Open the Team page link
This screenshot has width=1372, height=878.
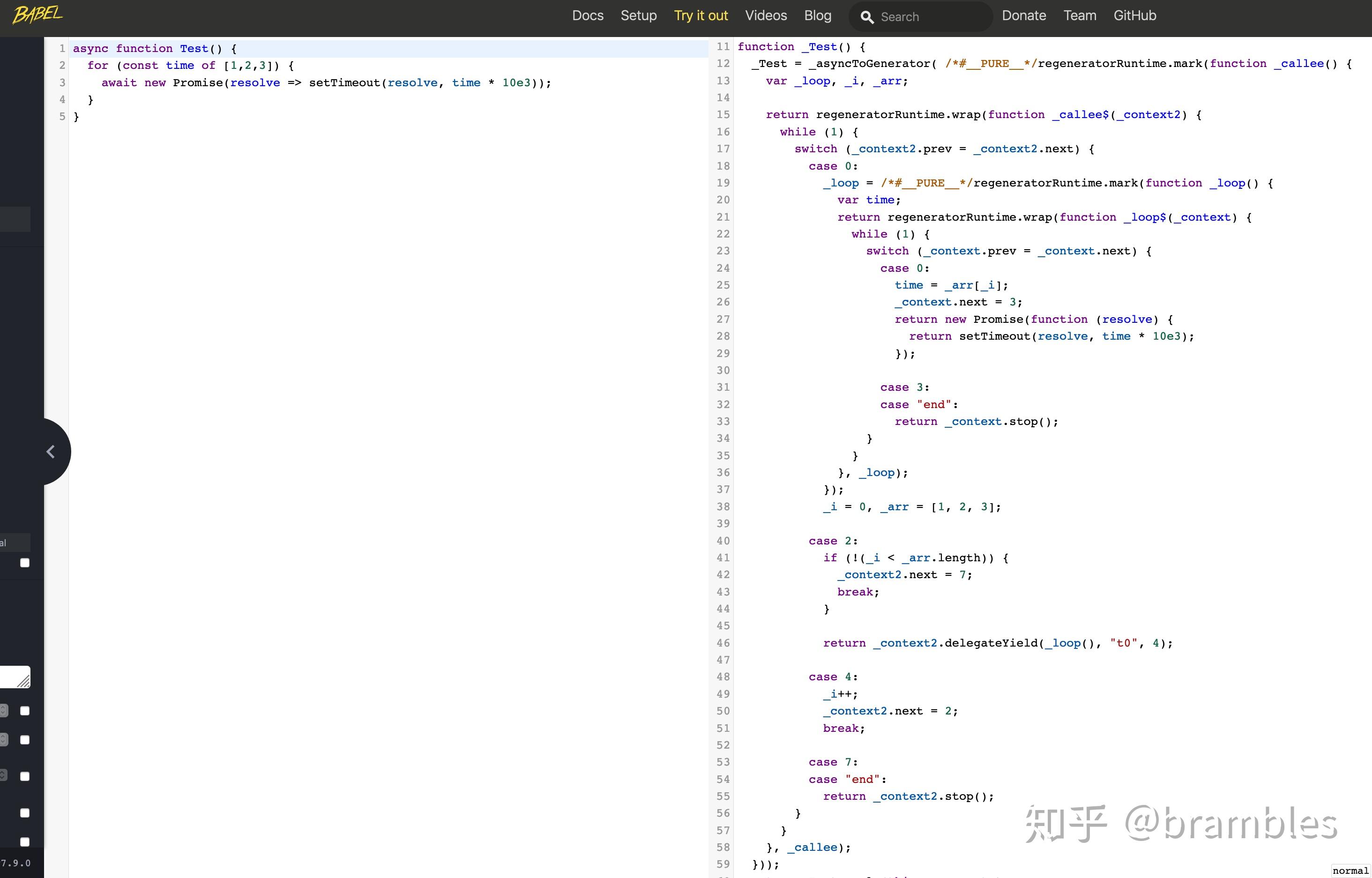pos(1080,16)
